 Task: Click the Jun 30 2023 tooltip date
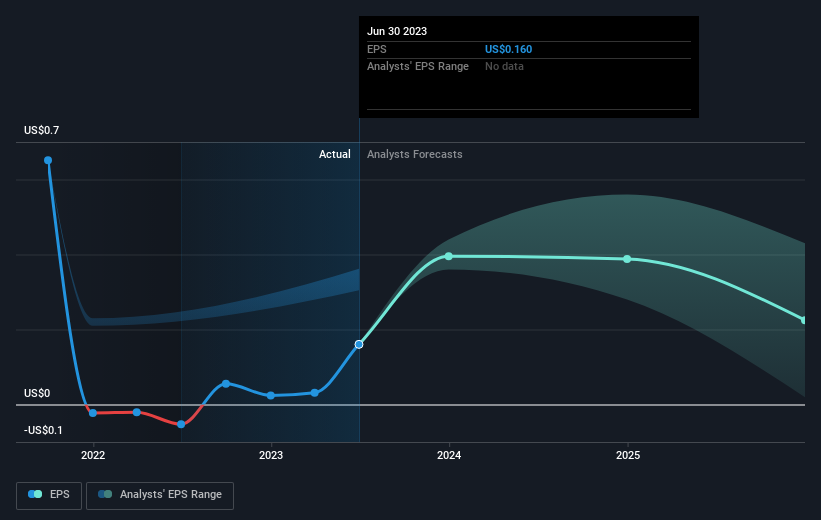pyautogui.click(x=397, y=31)
